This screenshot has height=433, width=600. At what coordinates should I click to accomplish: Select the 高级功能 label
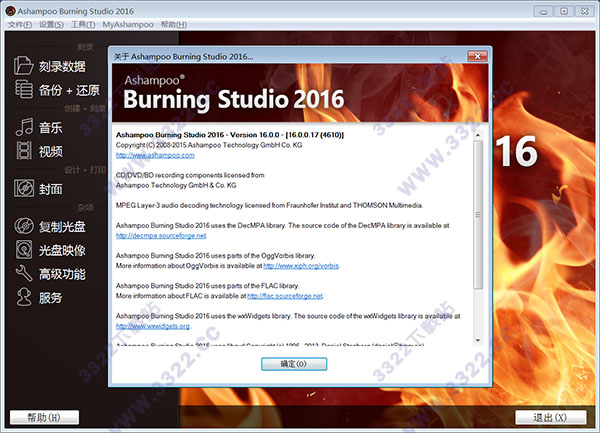[x=62, y=274]
